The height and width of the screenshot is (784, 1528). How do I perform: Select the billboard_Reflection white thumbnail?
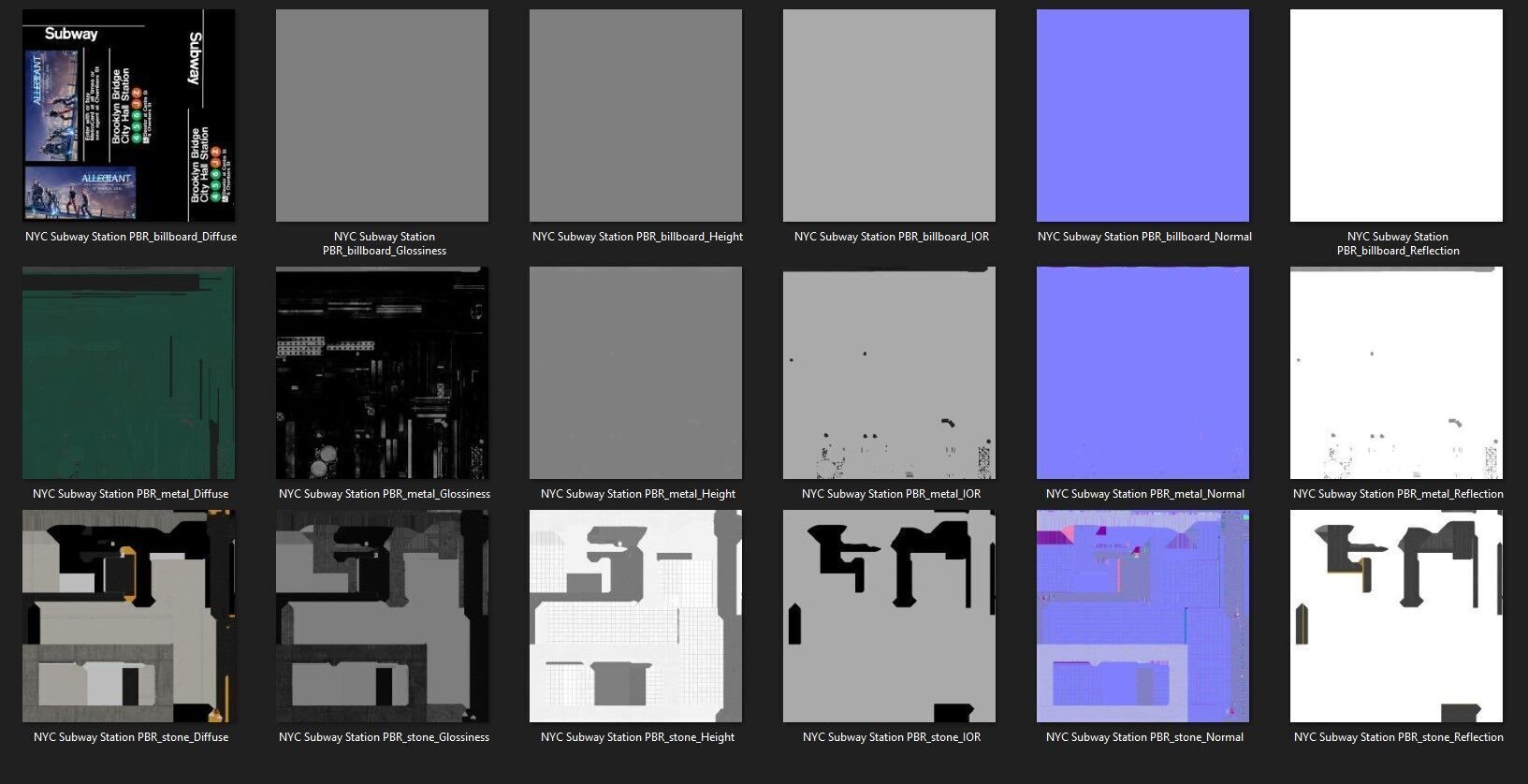coord(1396,116)
